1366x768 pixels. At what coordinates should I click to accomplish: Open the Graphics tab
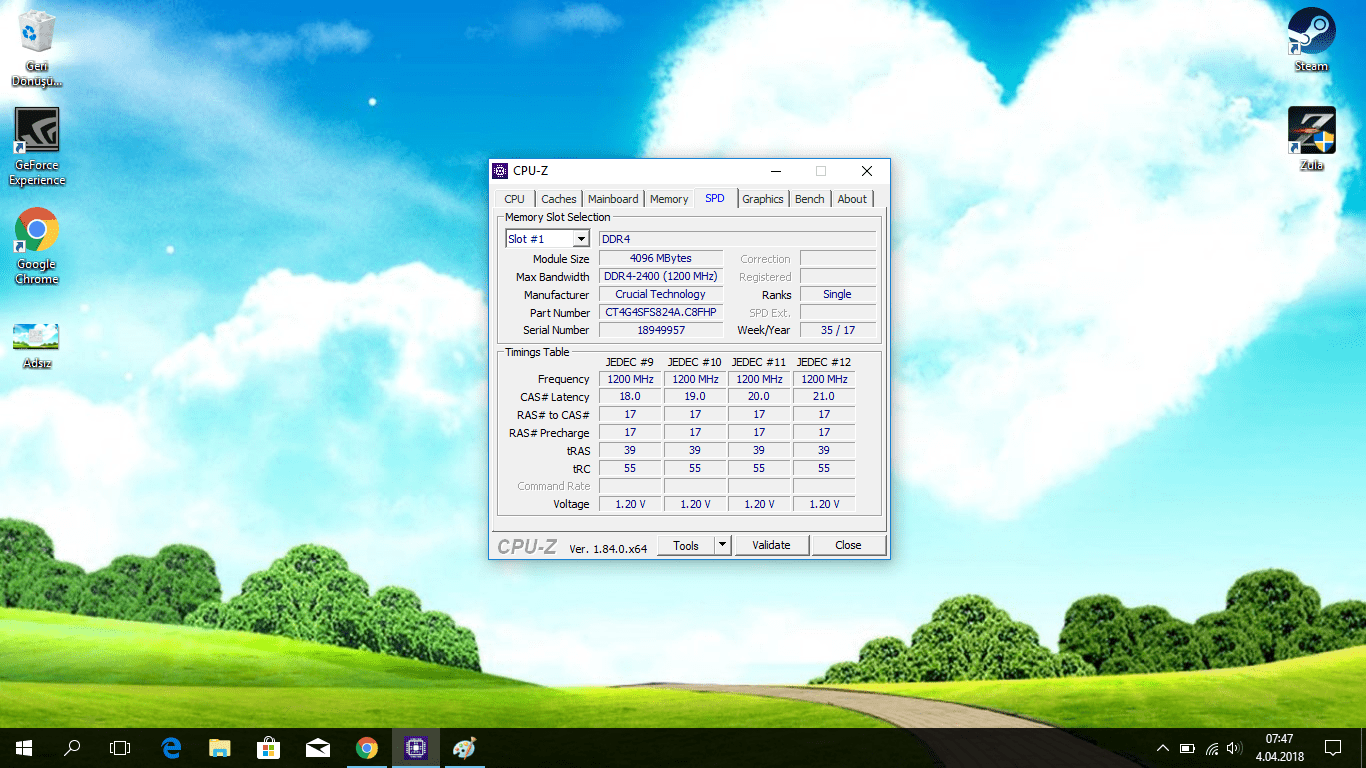pyautogui.click(x=762, y=199)
